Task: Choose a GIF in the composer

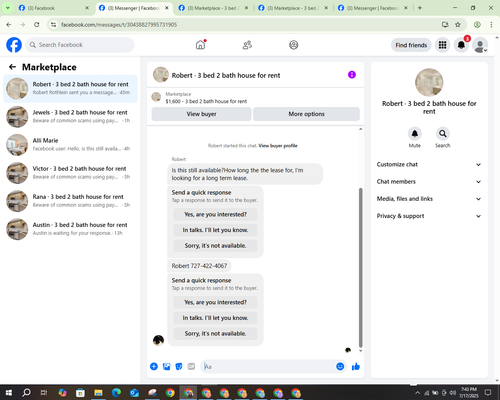Action: point(191,367)
